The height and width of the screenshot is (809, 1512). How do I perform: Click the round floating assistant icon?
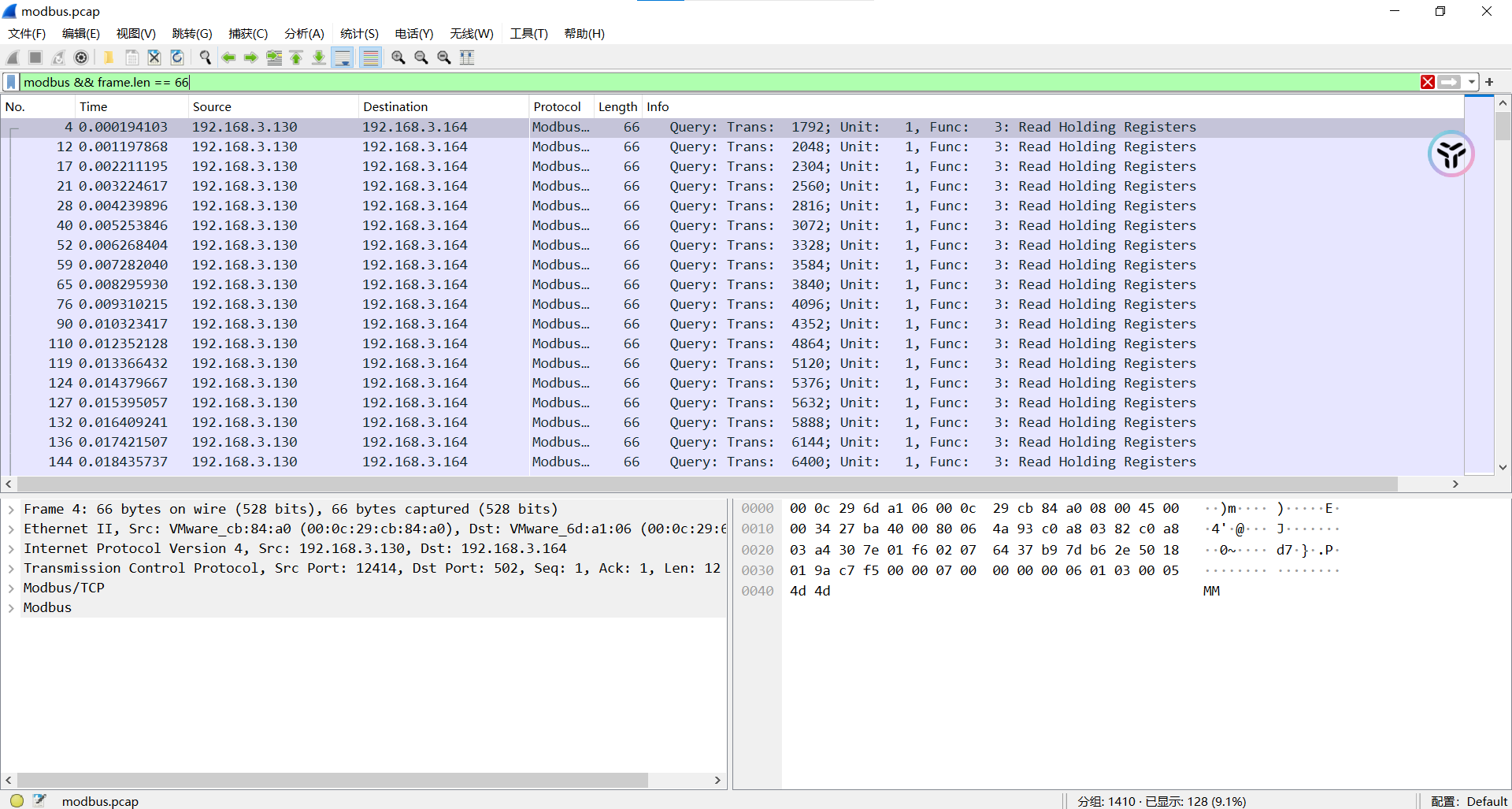1451,154
